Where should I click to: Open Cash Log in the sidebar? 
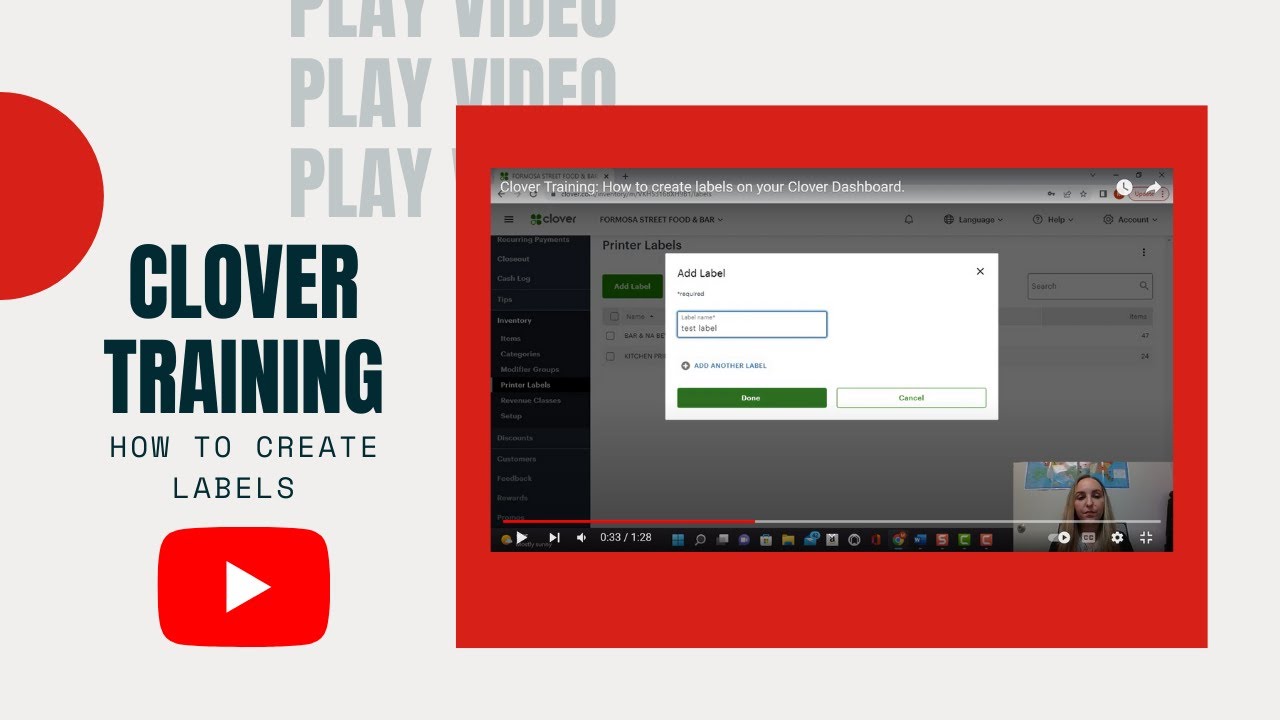[514, 279]
